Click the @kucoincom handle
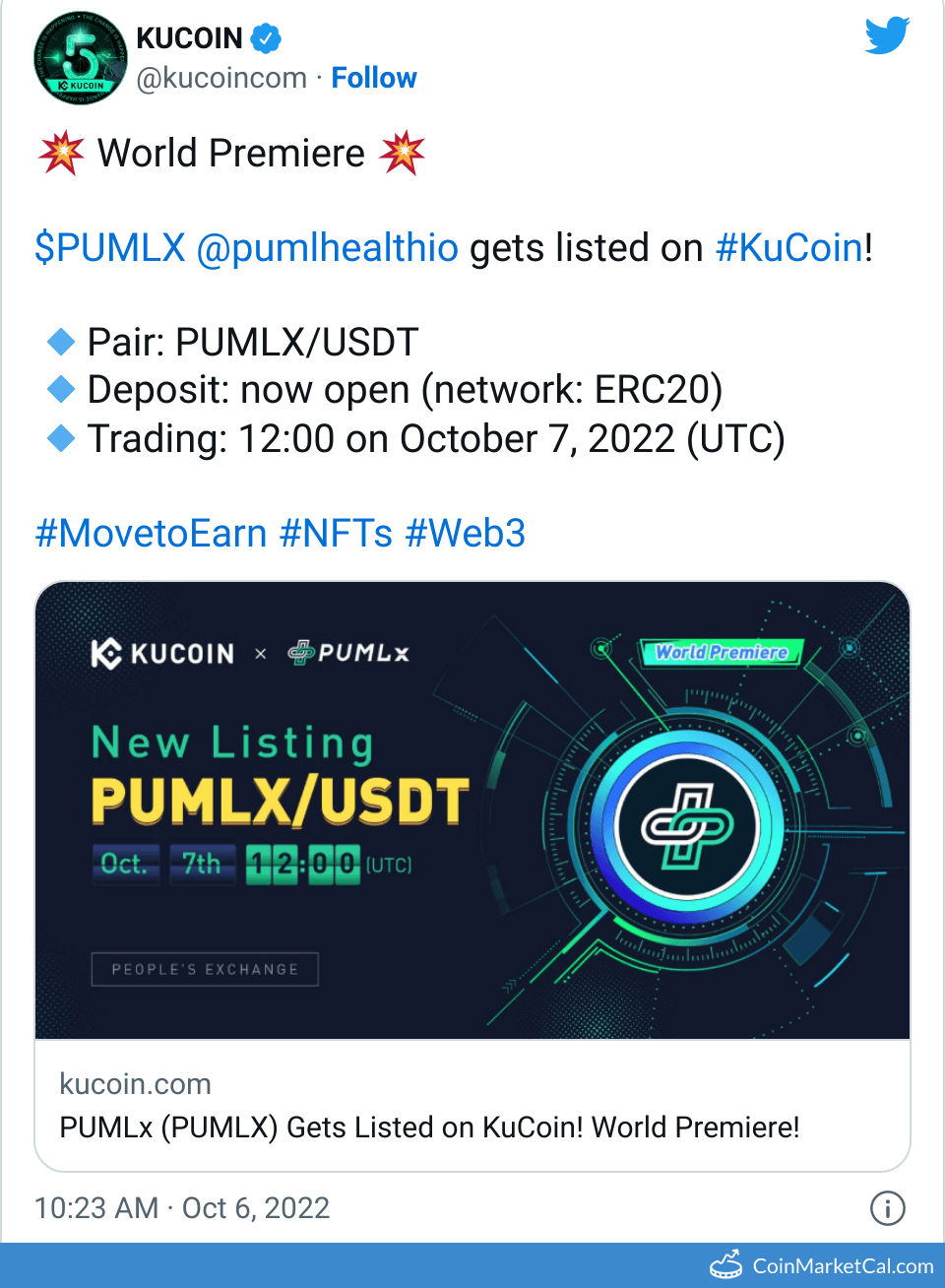This screenshot has width=945, height=1288. tap(221, 78)
